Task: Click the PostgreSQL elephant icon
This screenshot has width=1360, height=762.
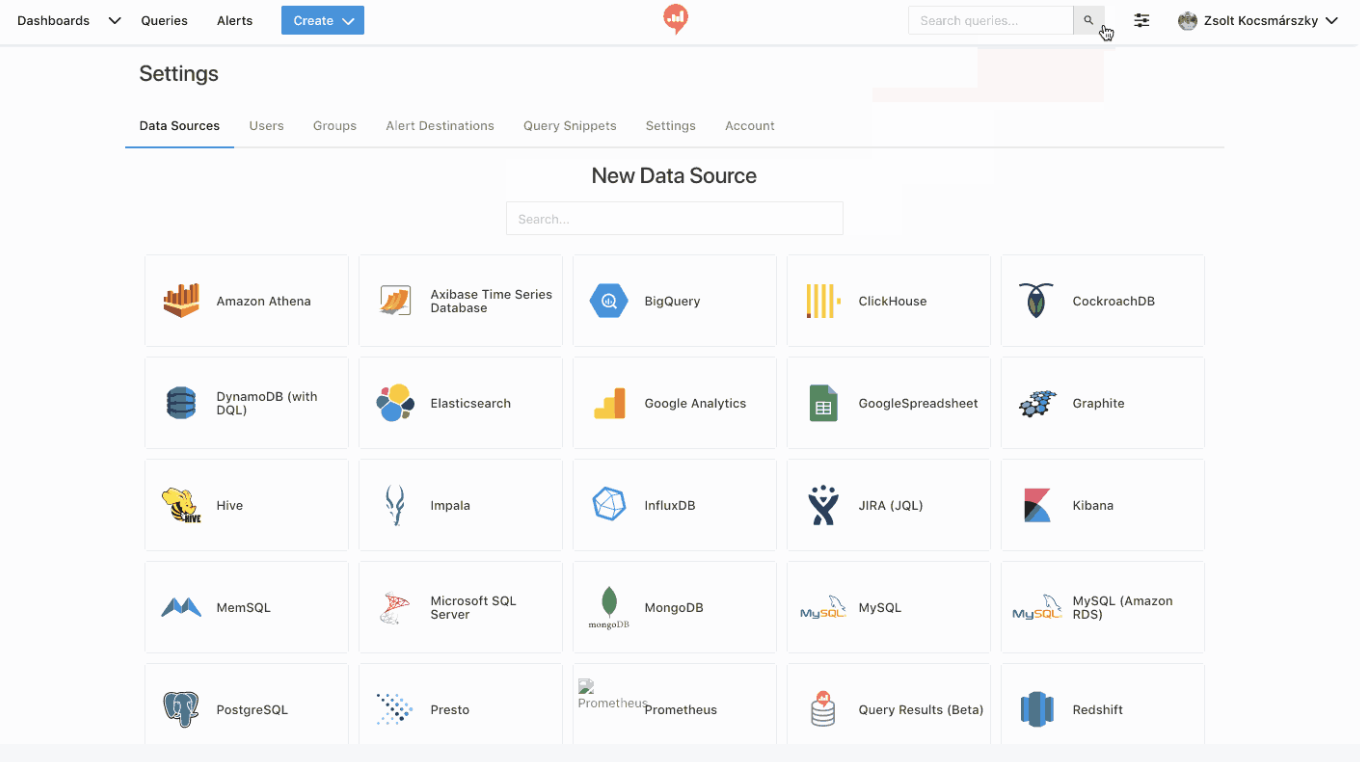Action: click(181, 709)
